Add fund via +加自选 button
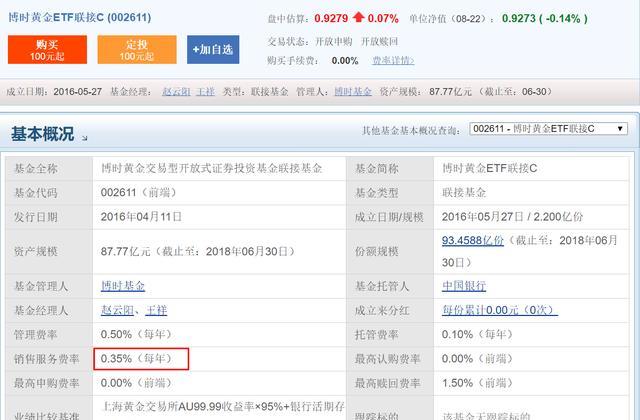The width and height of the screenshot is (640, 420). pos(213,49)
